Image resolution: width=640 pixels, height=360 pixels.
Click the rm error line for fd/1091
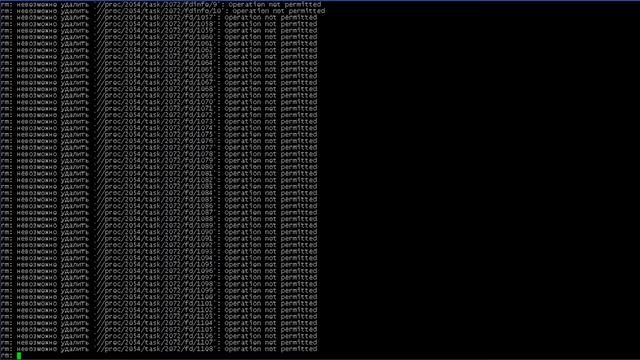(x=158, y=239)
